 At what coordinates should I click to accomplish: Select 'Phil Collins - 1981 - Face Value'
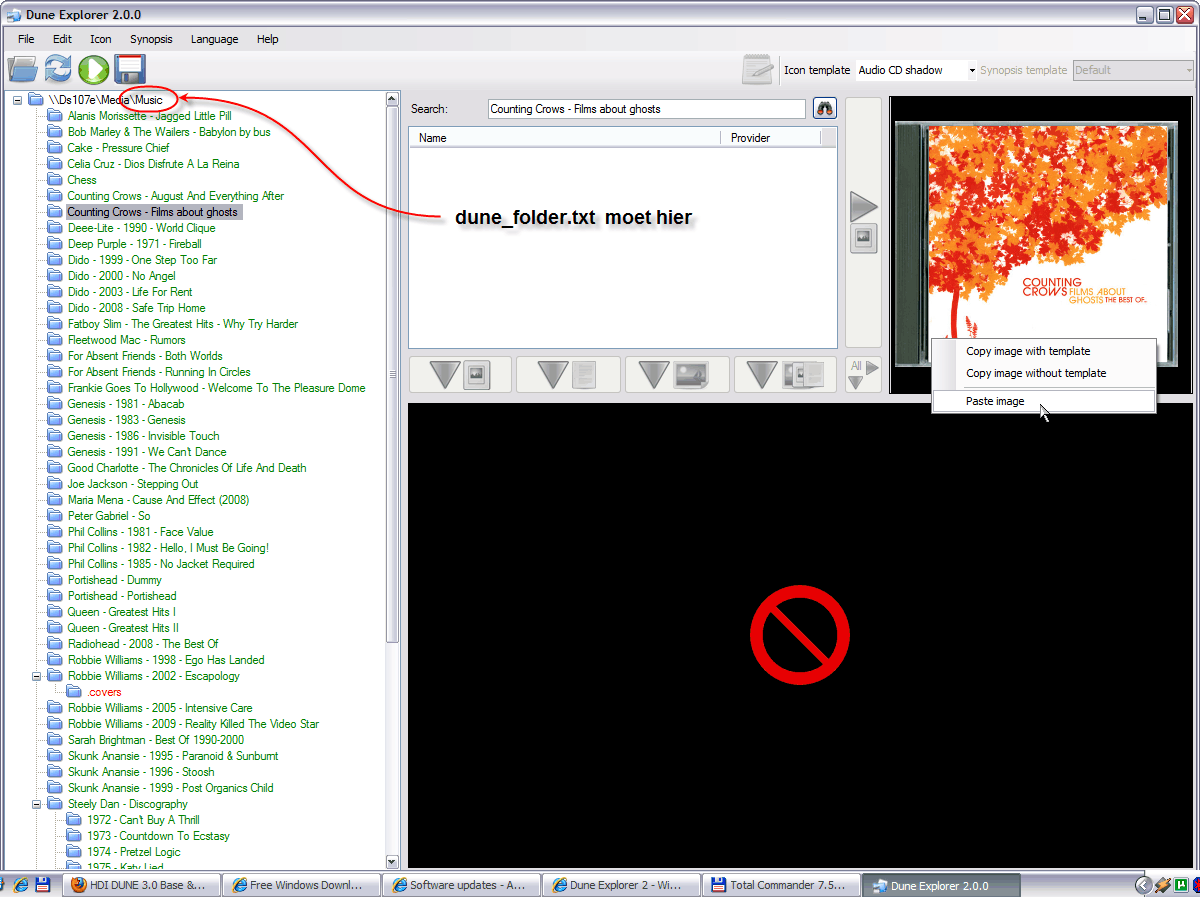pos(140,532)
